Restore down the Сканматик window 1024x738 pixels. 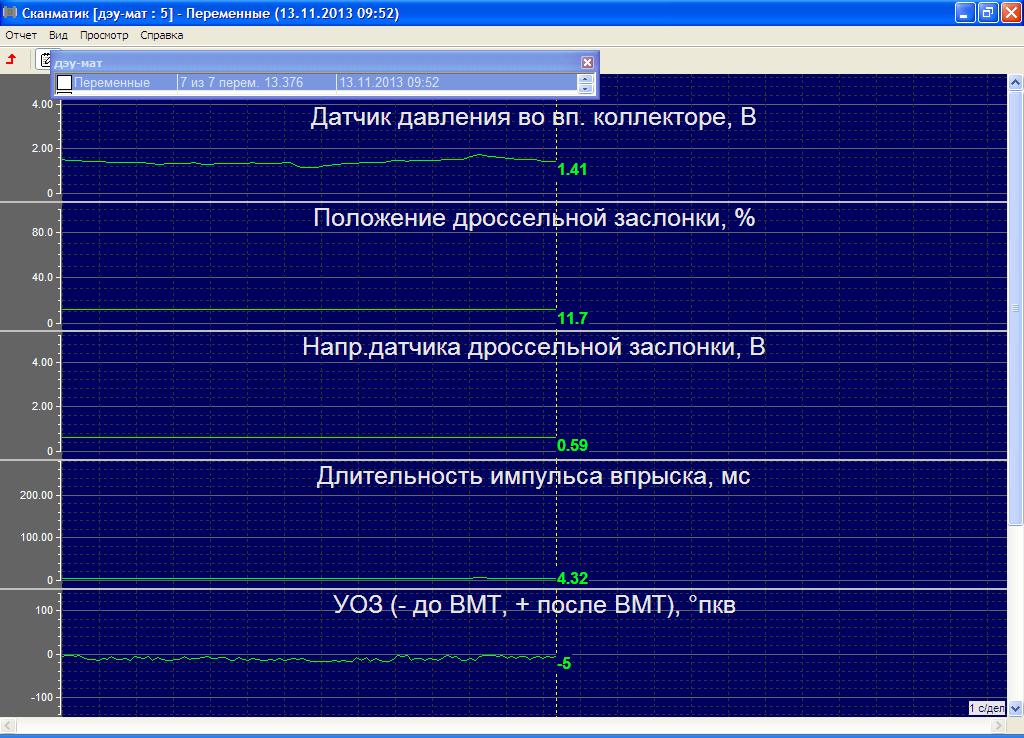point(988,12)
